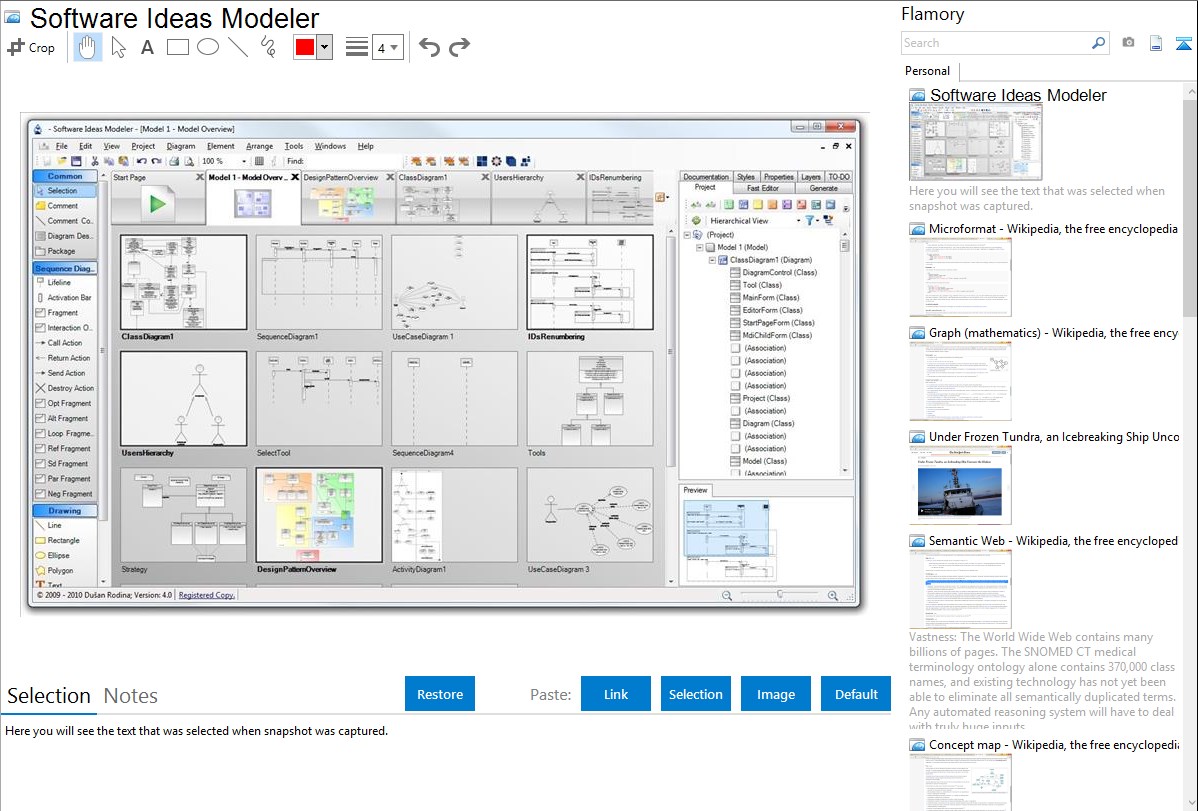Paste as Link button
This screenshot has height=811, width=1198.
(616, 694)
